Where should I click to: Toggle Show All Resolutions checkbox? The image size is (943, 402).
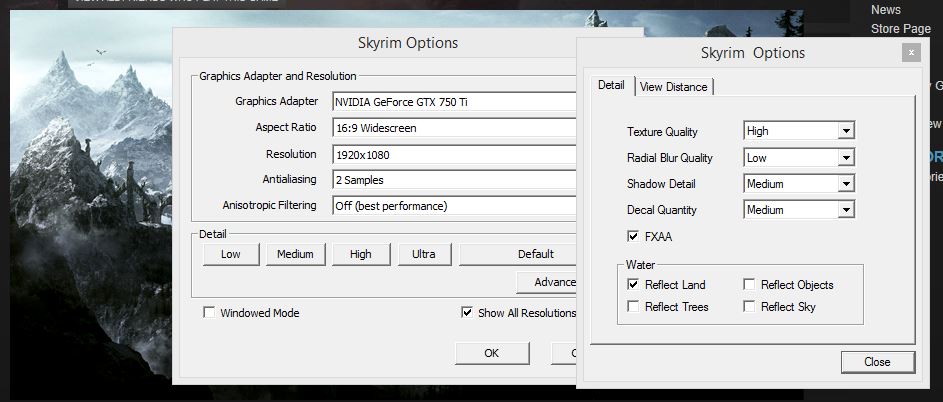pyautogui.click(x=467, y=313)
